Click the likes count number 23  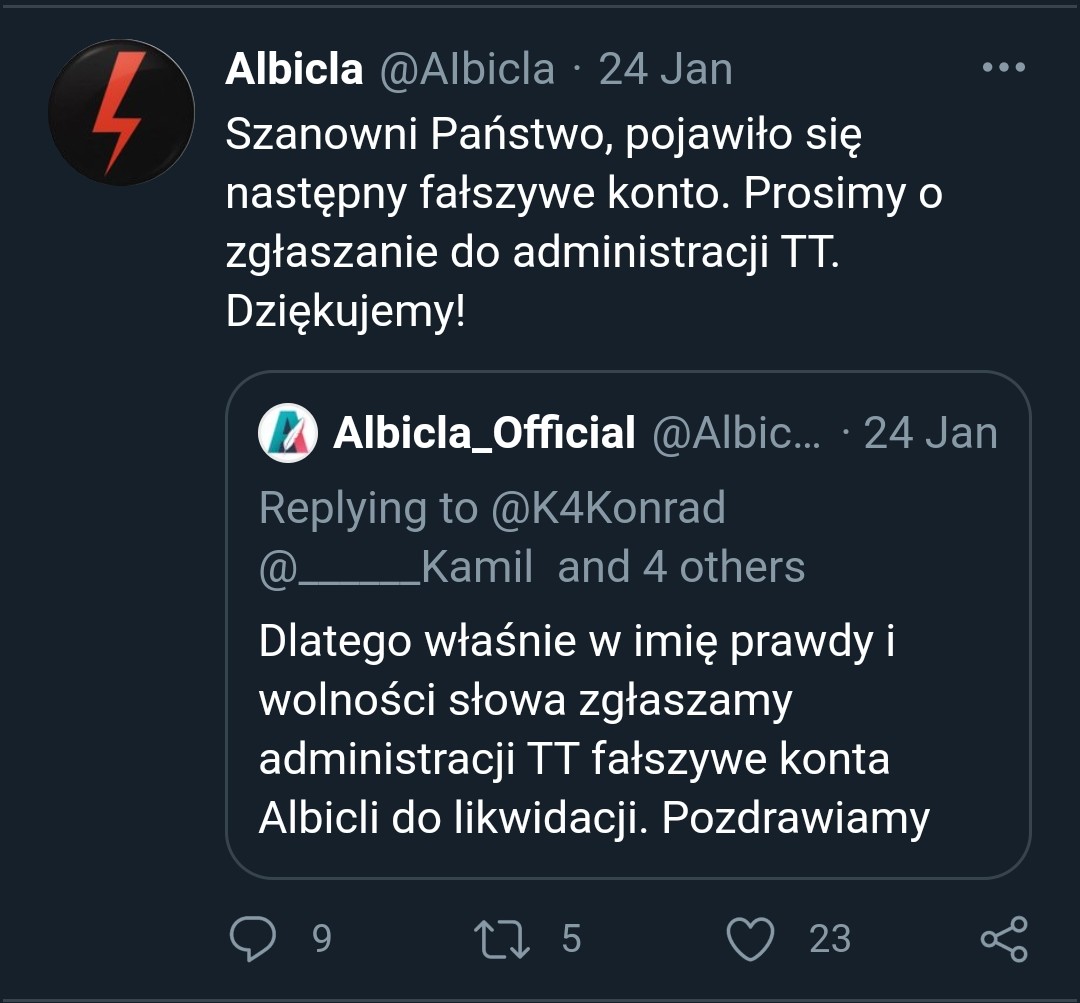pyautogui.click(x=829, y=939)
